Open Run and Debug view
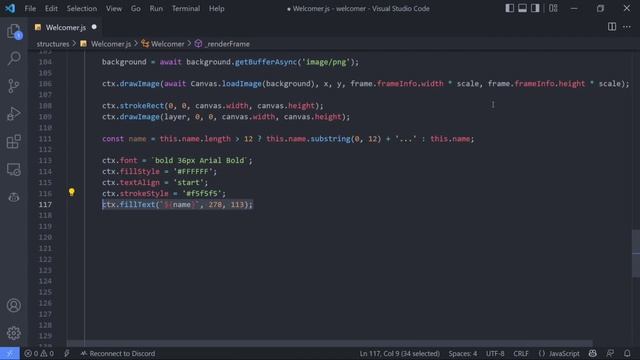 (x=13, y=113)
